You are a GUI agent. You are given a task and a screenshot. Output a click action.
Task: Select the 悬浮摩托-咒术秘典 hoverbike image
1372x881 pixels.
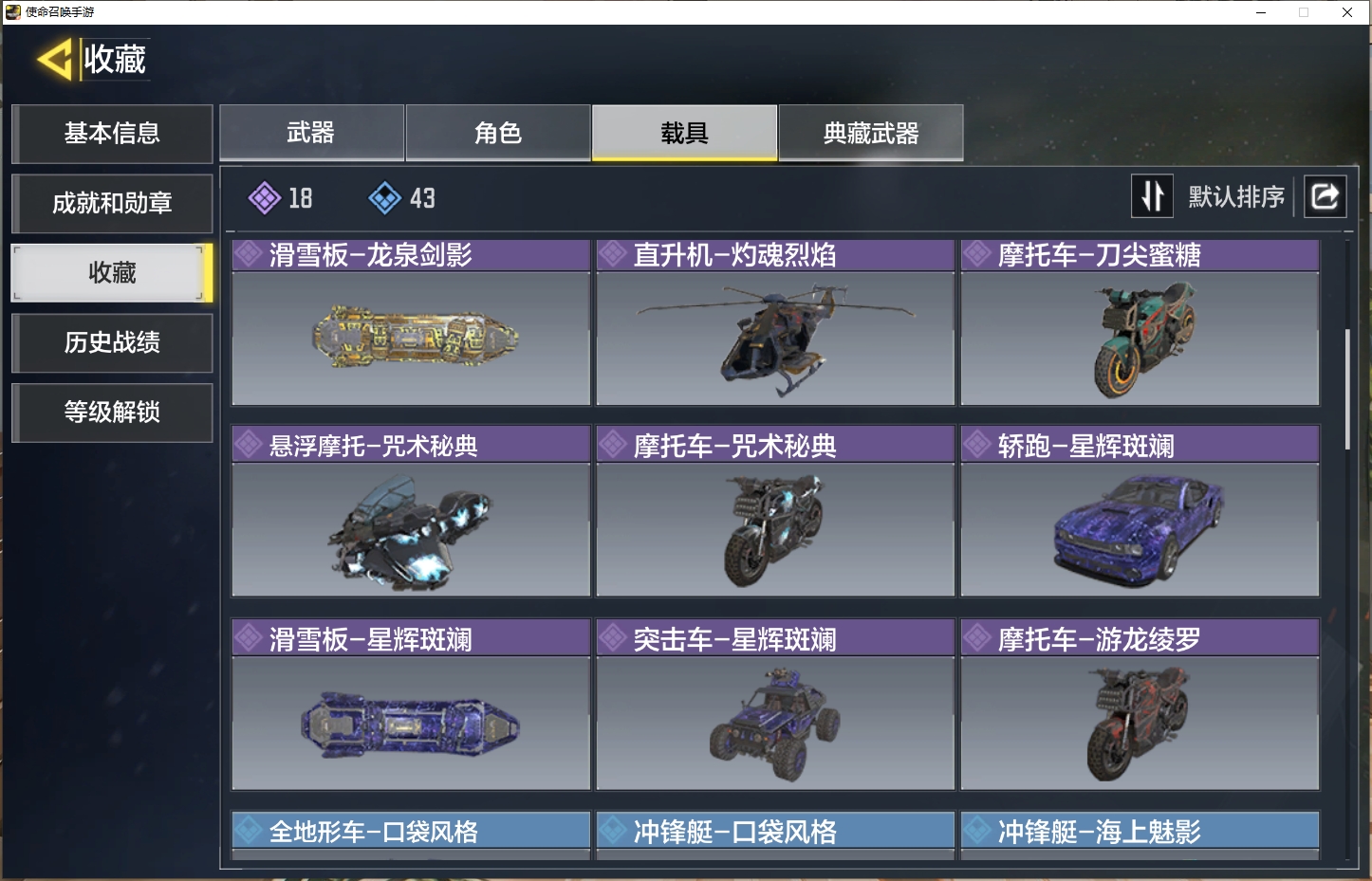[x=411, y=530]
